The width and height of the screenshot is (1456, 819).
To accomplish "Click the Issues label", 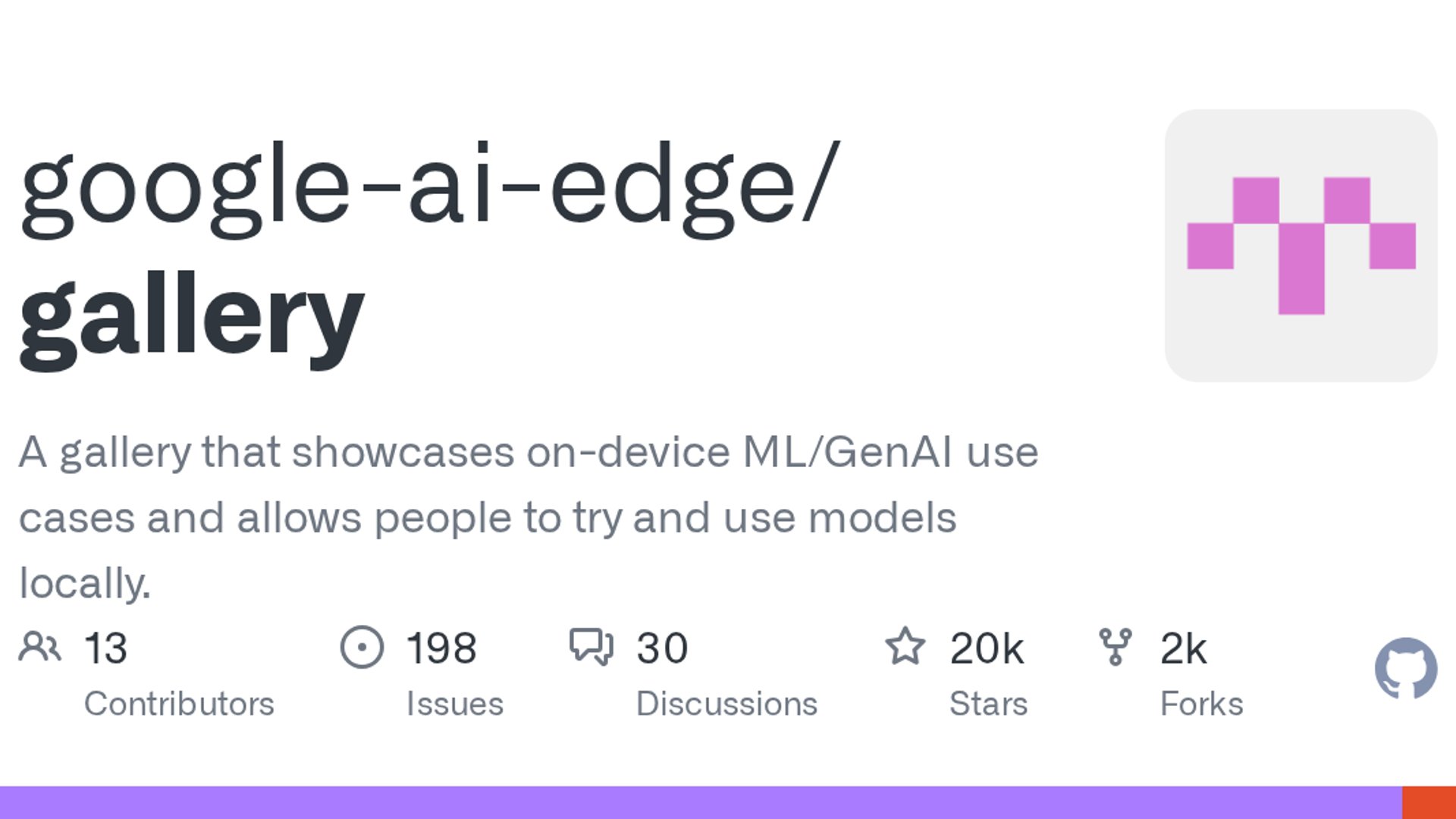I will [x=454, y=704].
